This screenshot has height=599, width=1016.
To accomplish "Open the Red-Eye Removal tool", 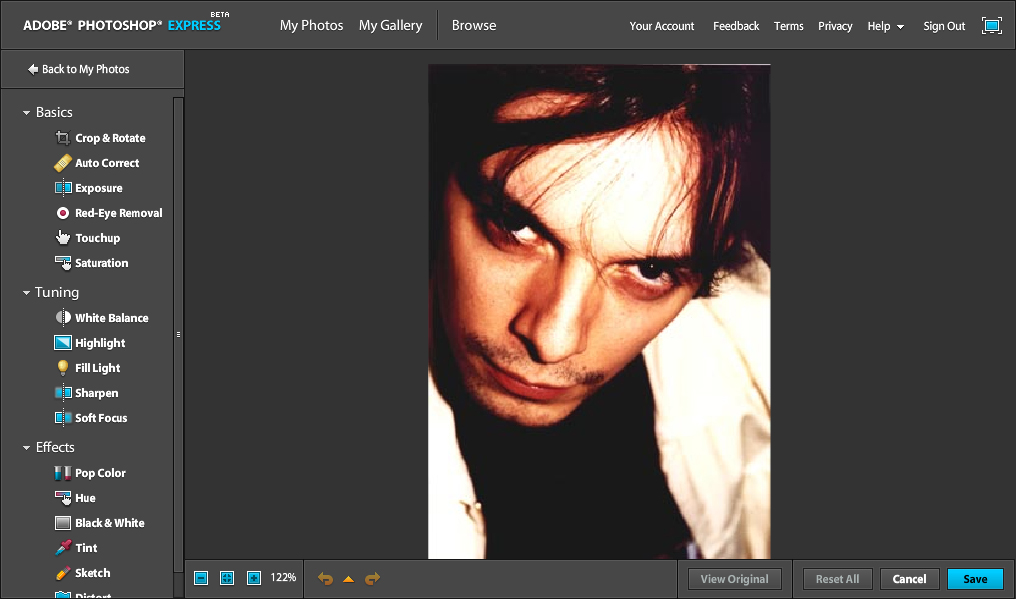I will (117, 213).
